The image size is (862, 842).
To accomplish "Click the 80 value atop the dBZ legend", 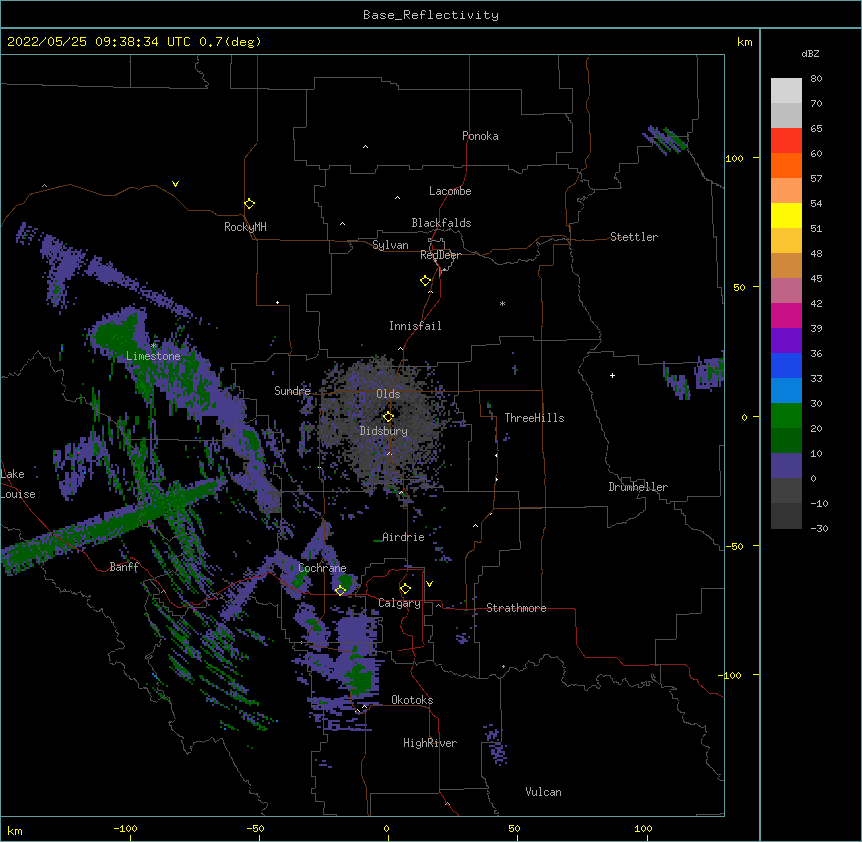I will [x=816, y=79].
